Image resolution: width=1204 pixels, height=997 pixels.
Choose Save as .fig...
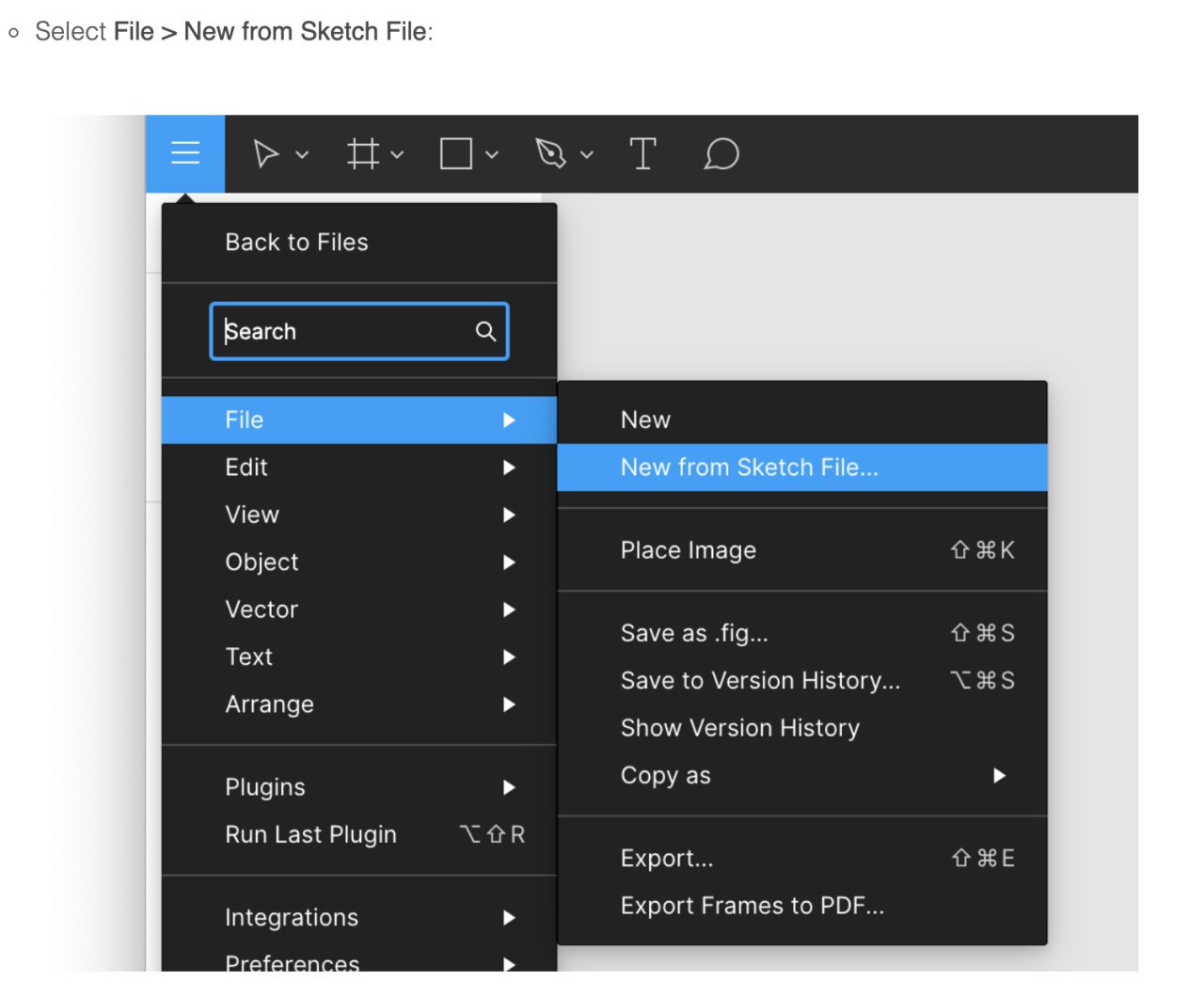(802, 633)
